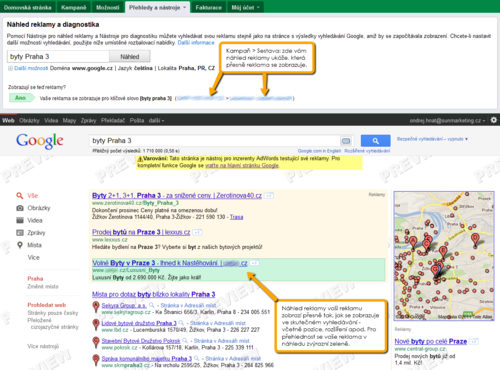The image size is (500, 370).
Task: Open the on-screen keyboard icon in search box
Action: pos(346,141)
